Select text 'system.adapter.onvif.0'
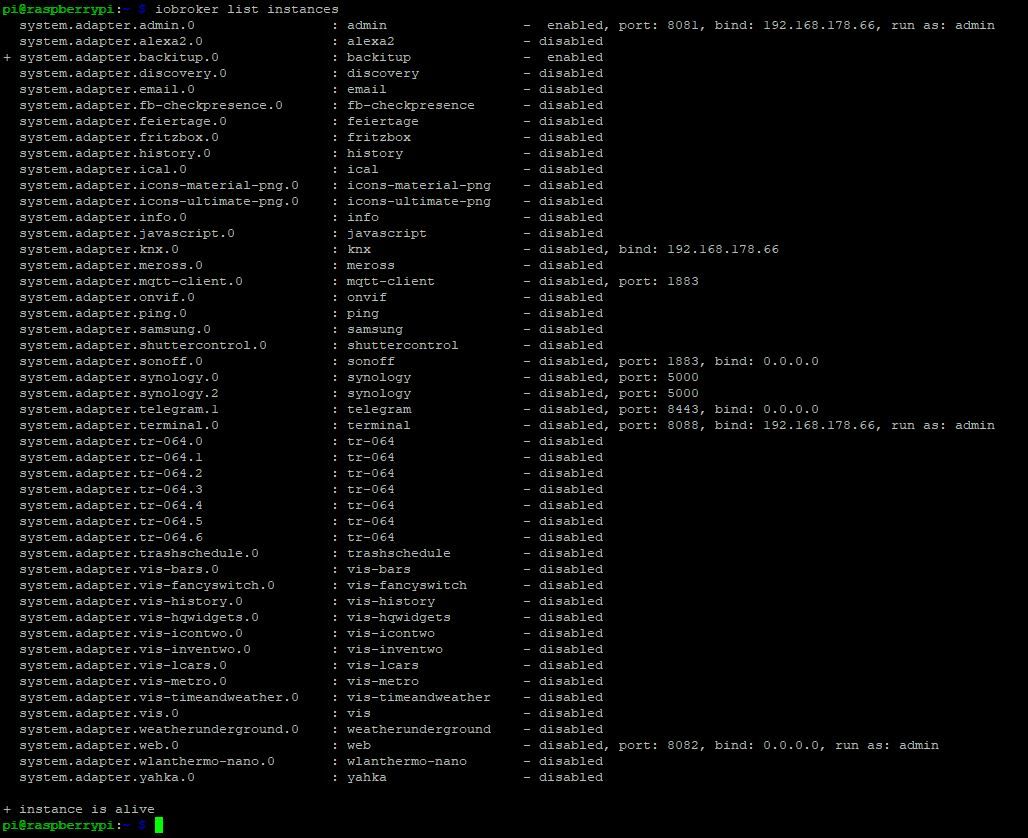 107,297
